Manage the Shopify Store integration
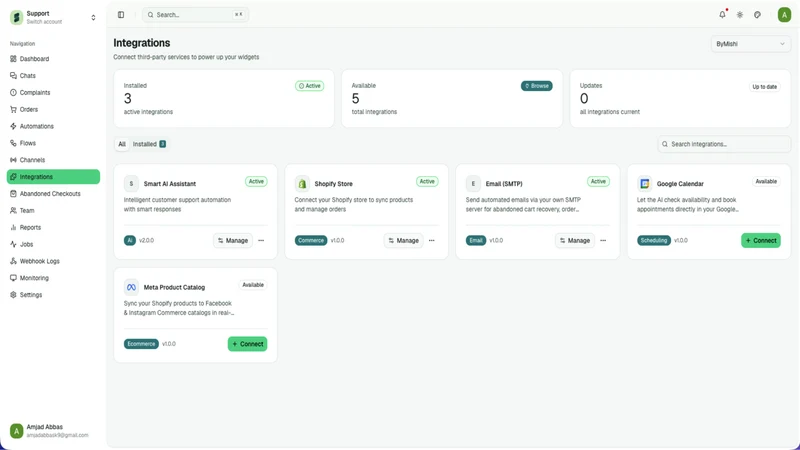This screenshot has height=450, width=800. 404,240
